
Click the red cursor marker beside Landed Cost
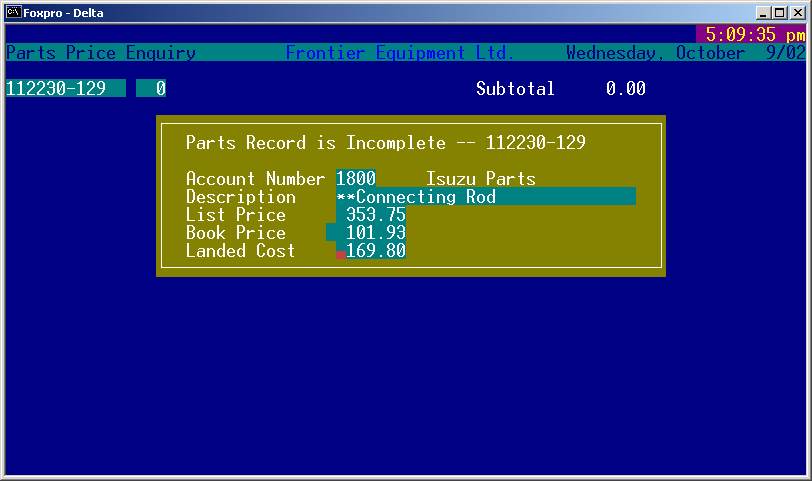(341, 255)
